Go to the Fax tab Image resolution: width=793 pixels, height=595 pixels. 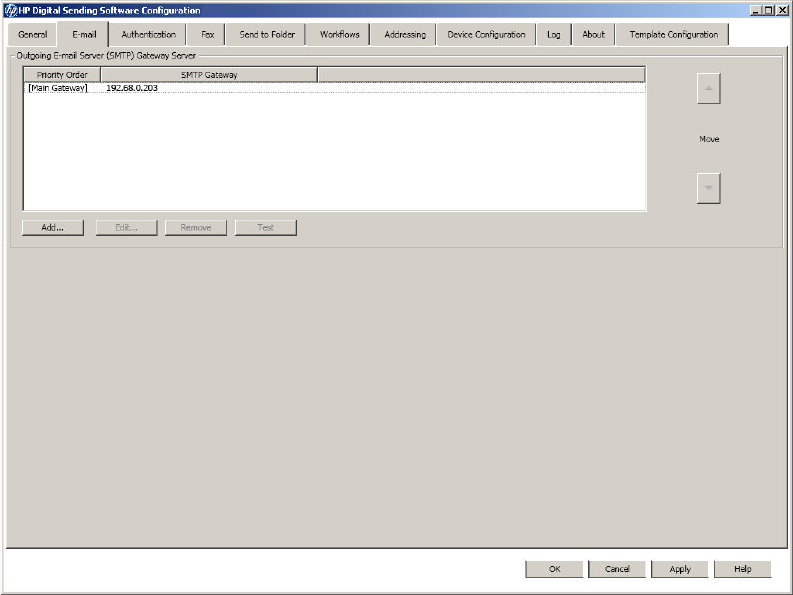coord(207,34)
